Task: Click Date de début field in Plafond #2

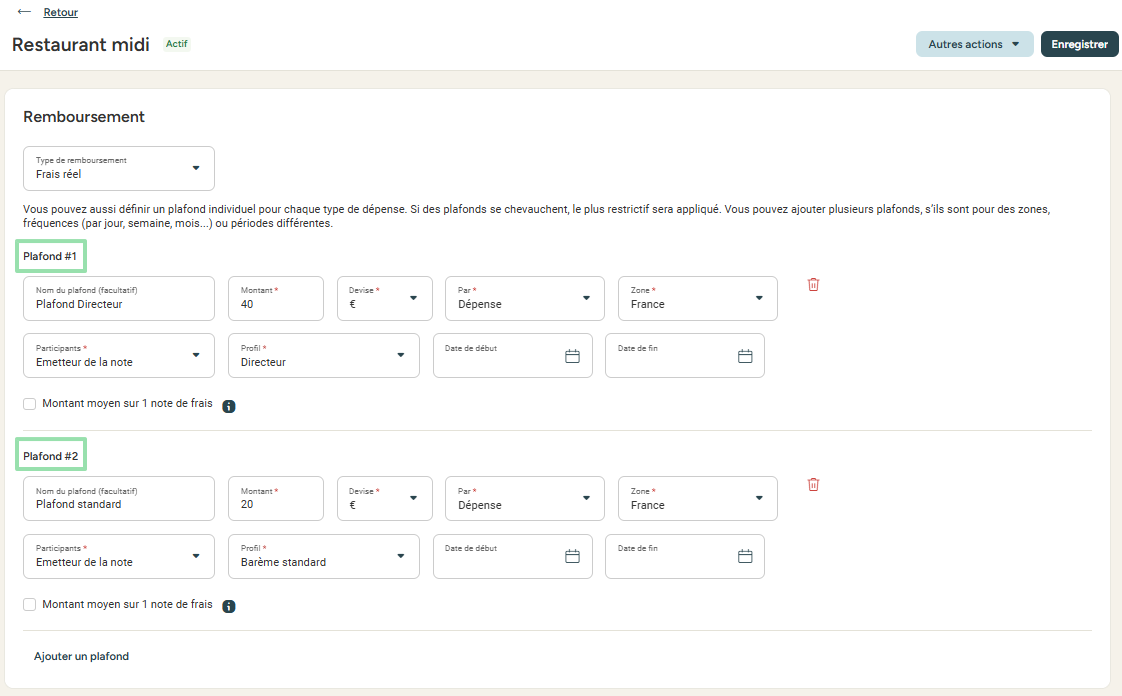Action: point(512,556)
